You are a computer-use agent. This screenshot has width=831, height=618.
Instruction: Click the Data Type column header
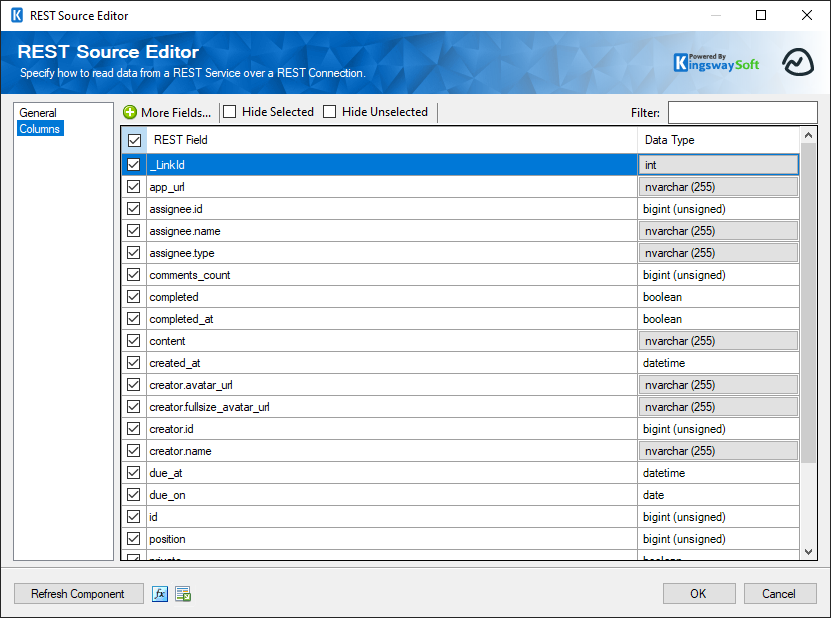pos(719,140)
